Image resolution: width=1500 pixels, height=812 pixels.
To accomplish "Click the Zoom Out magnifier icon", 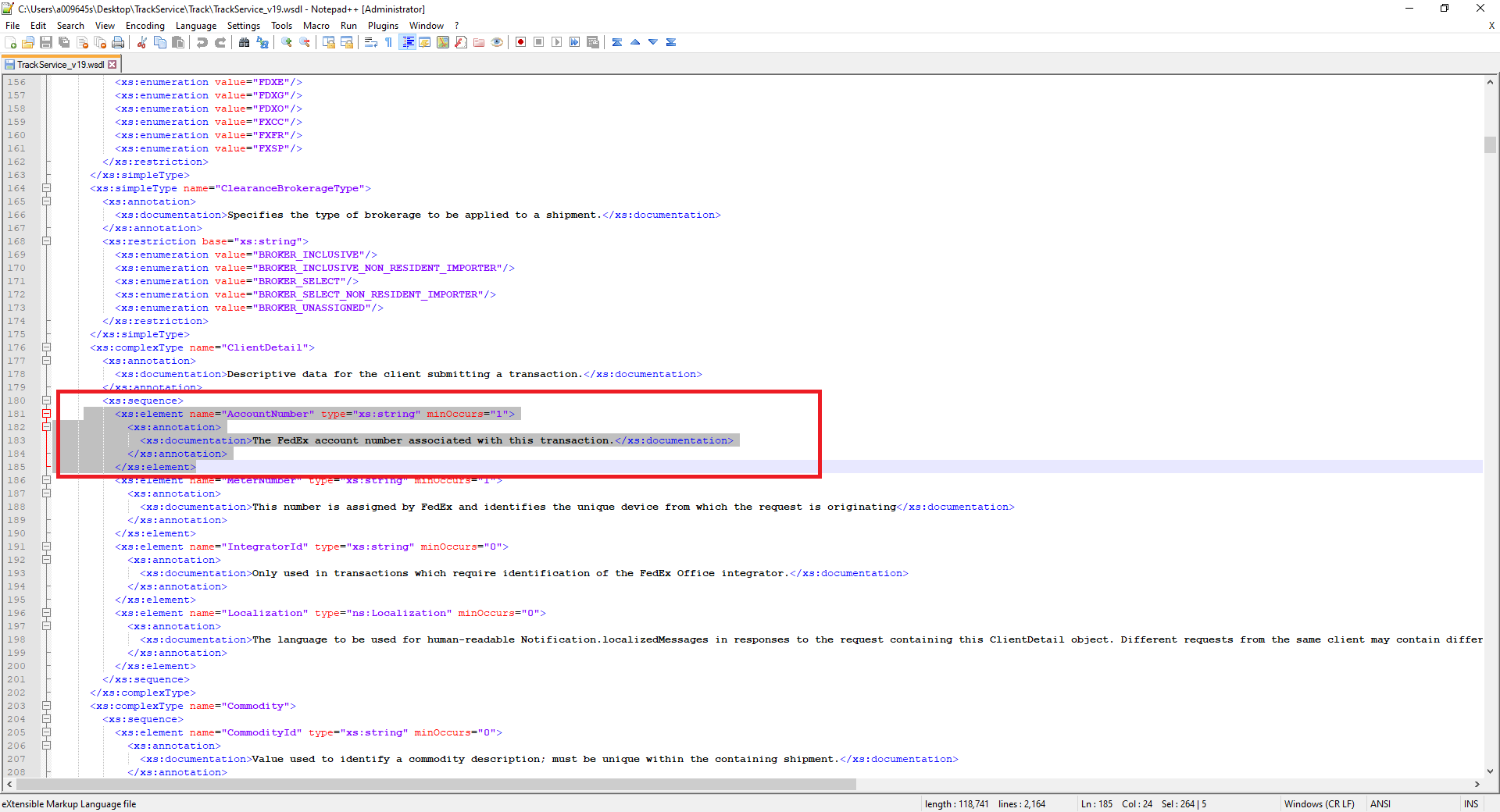I will [x=305, y=42].
